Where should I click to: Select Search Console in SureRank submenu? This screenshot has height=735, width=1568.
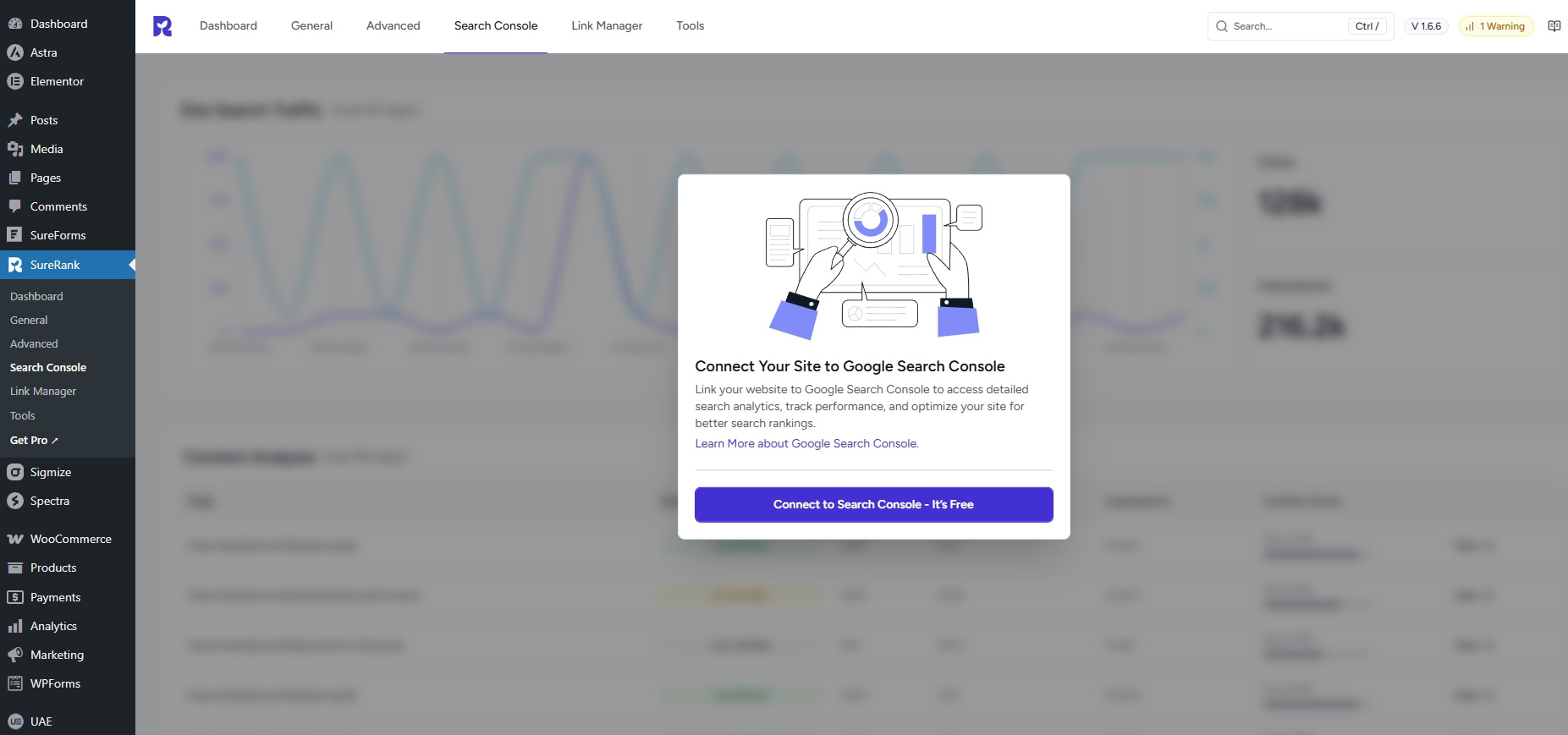click(48, 367)
